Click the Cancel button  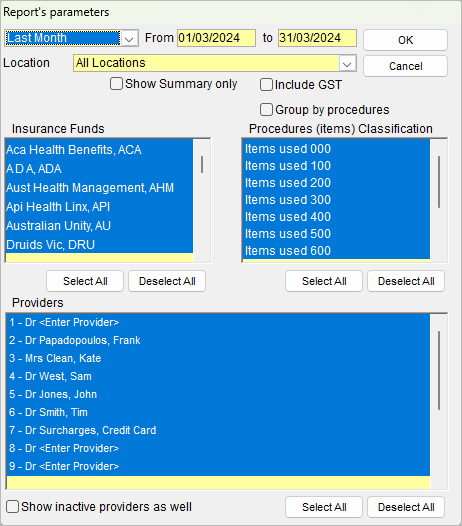[405, 66]
